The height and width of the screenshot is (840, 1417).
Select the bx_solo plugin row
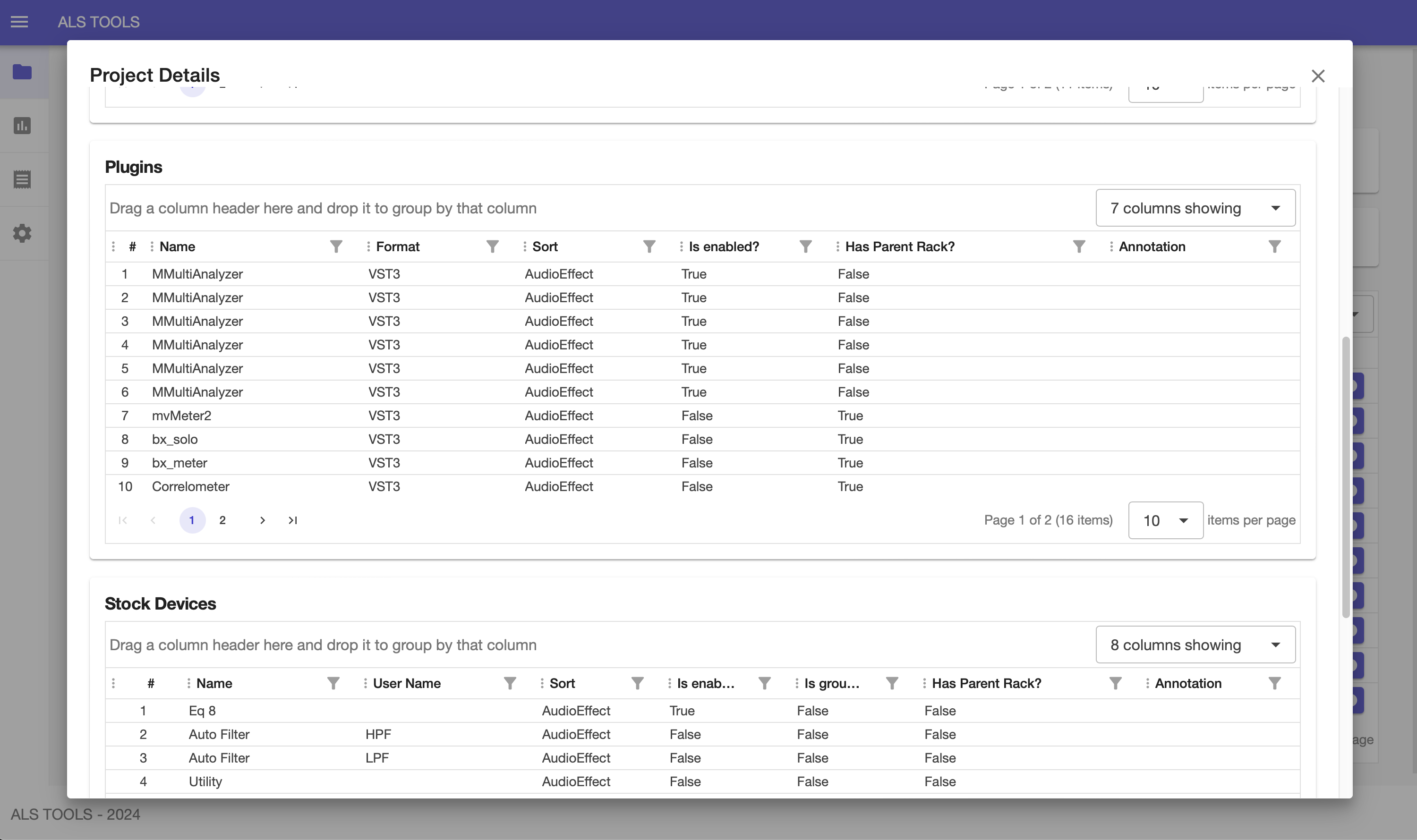tap(702, 439)
